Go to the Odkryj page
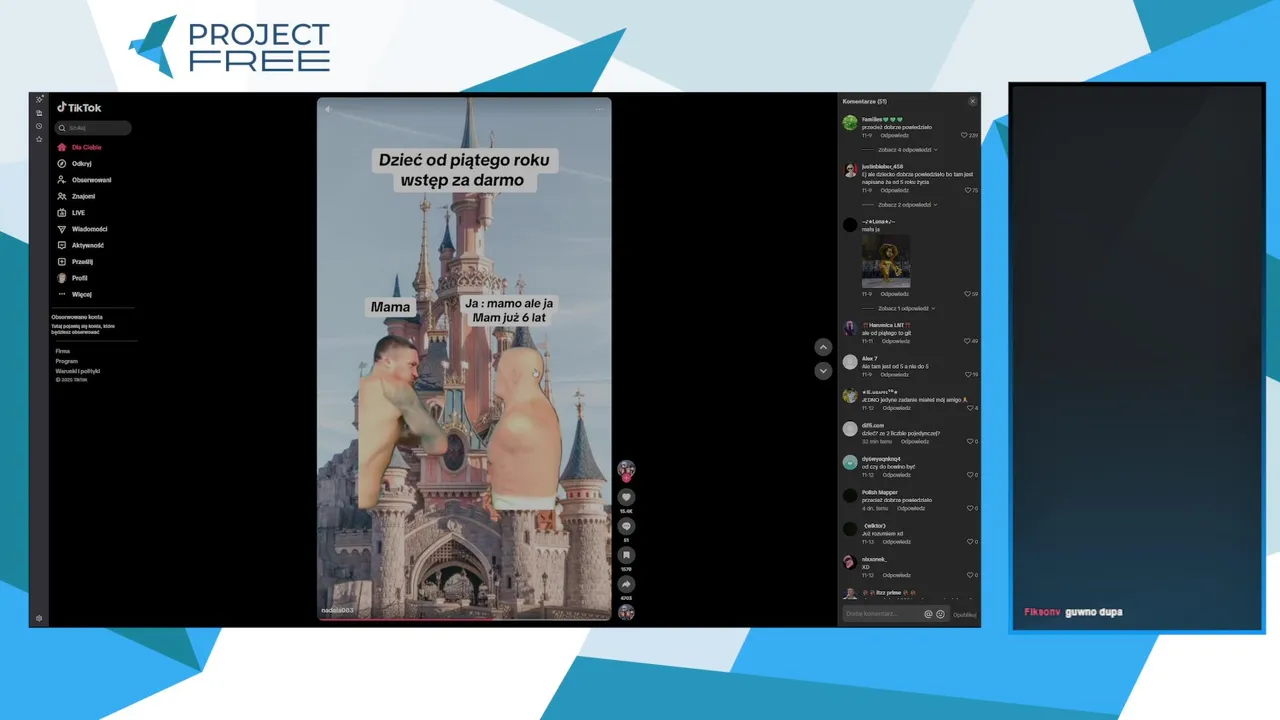The width and height of the screenshot is (1280, 720). pos(74,164)
